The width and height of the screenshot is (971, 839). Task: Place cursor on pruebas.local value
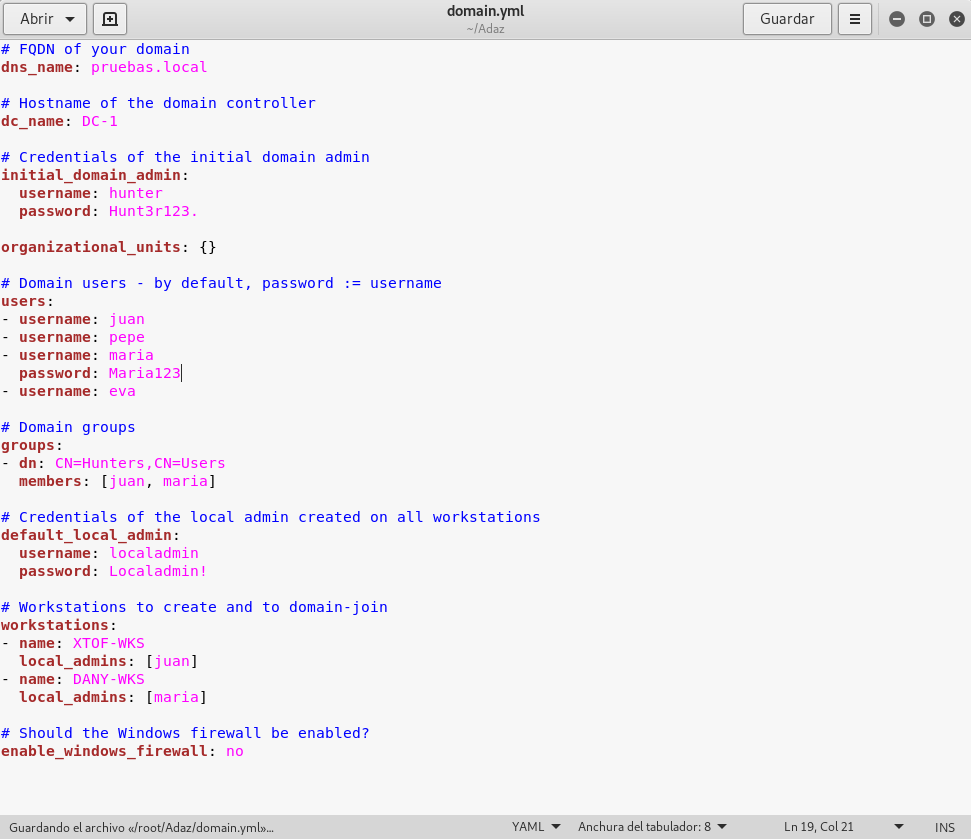pyautogui.click(x=149, y=67)
